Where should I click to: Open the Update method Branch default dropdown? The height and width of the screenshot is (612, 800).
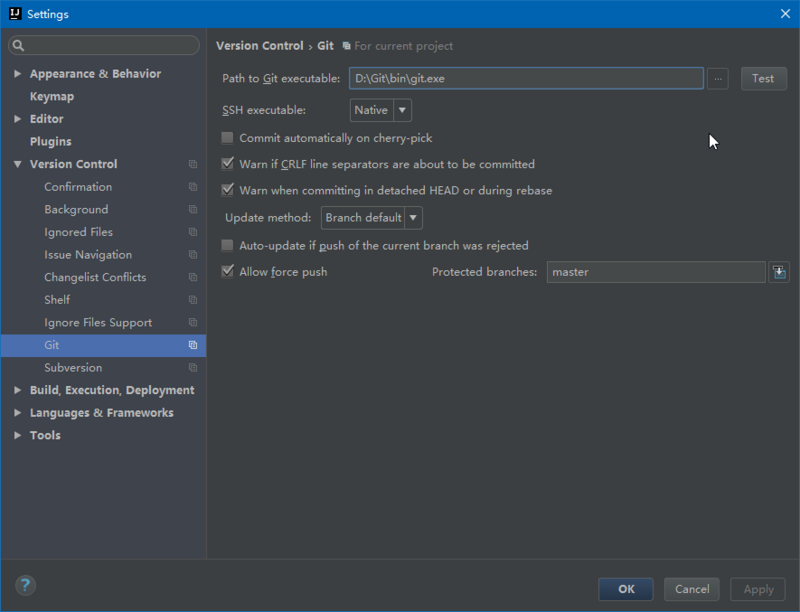point(371,218)
